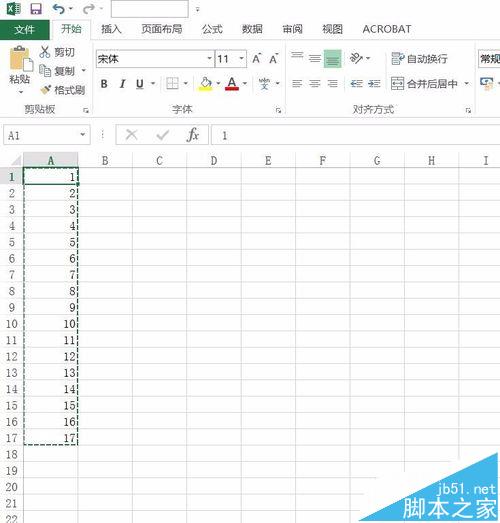Click the Copy button

pos(57,71)
